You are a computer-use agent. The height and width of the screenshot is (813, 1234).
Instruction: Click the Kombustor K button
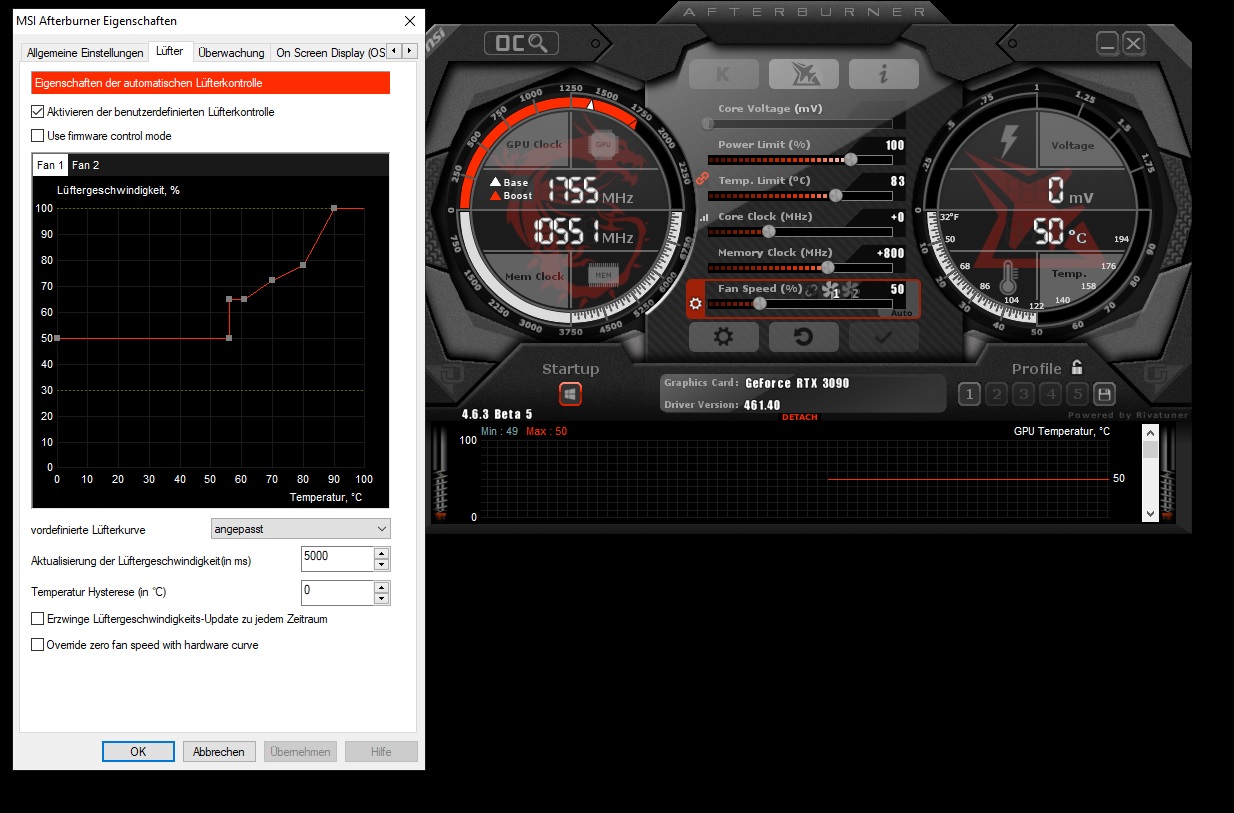tap(723, 73)
